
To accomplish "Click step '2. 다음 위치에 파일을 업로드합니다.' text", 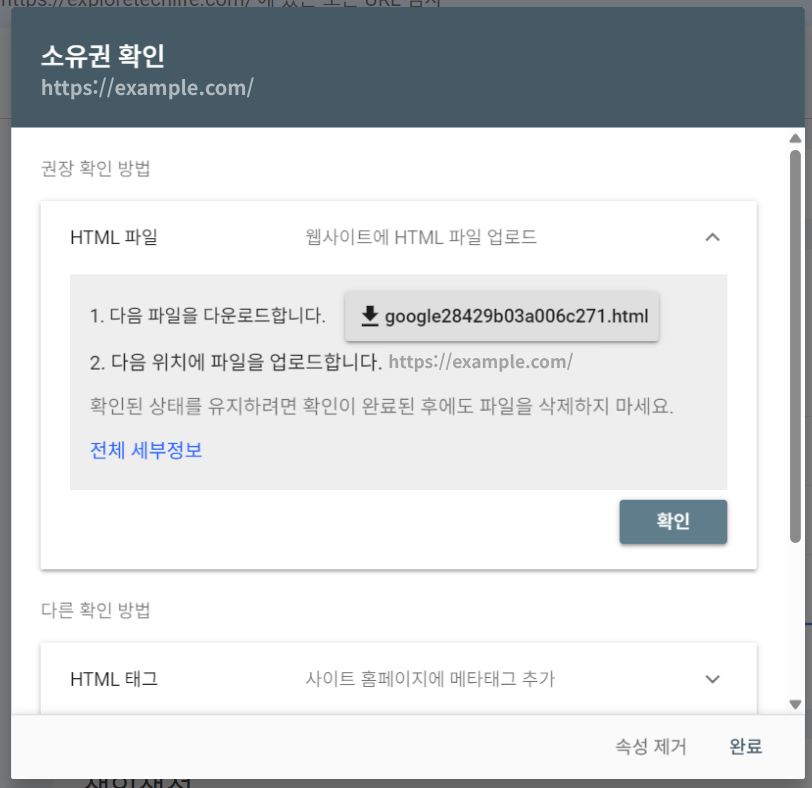I will (x=236, y=362).
